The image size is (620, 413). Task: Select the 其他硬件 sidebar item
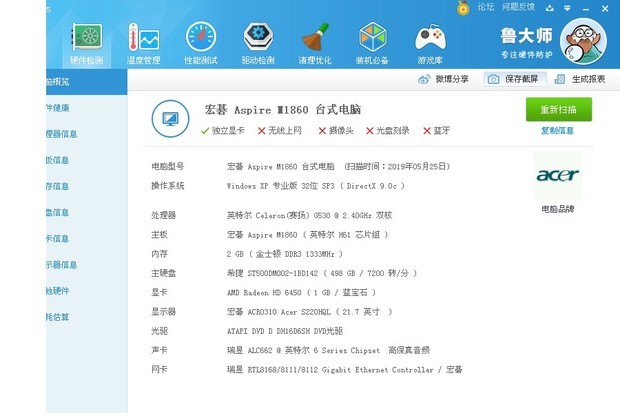(x=87, y=291)
